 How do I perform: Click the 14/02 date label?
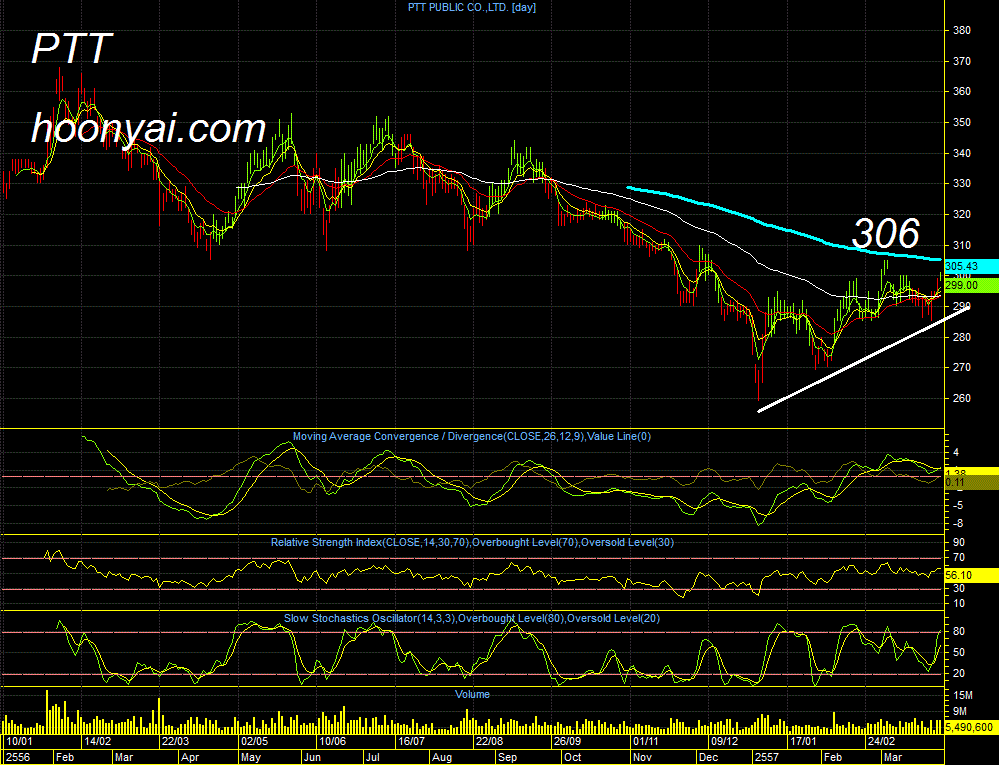(x=97, y=741)
